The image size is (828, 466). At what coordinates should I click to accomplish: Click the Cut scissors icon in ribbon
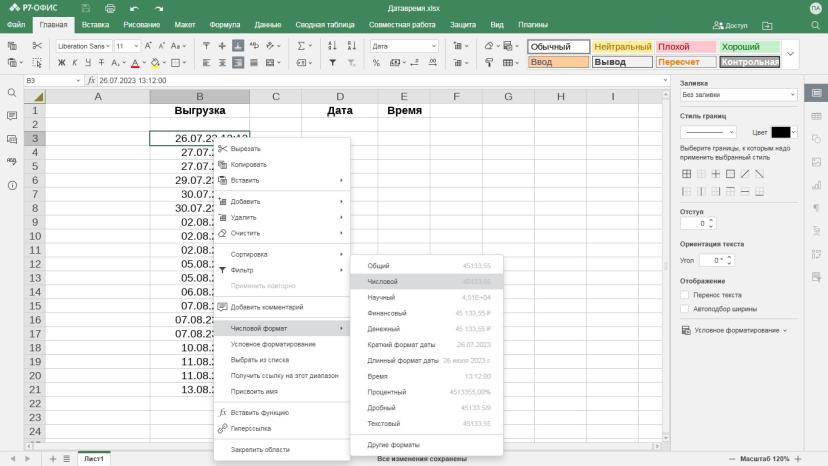click(x=37, y=46)
